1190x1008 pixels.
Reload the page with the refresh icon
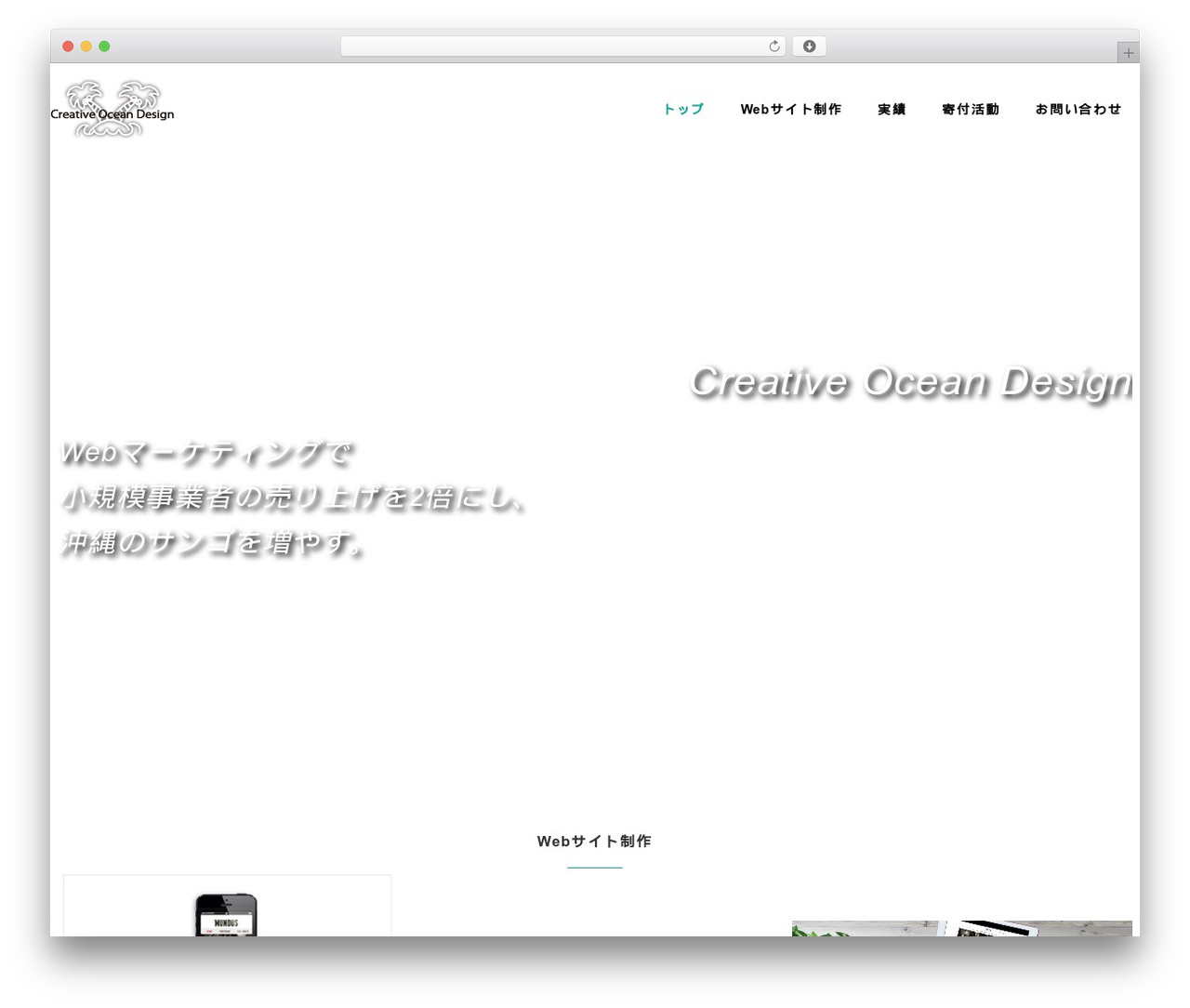774,46
